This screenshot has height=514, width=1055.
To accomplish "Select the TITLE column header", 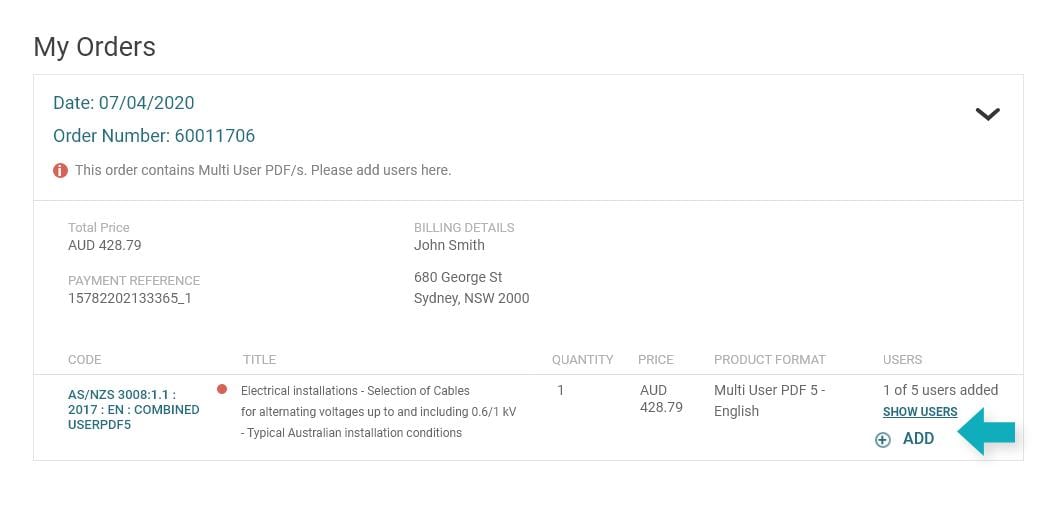I will point(259,359).
